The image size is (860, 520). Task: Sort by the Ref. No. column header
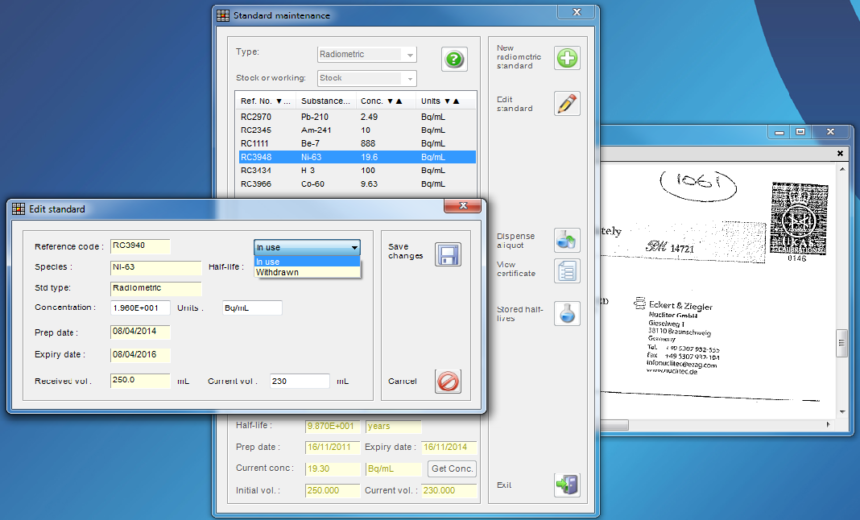click(x=265, y=101)
